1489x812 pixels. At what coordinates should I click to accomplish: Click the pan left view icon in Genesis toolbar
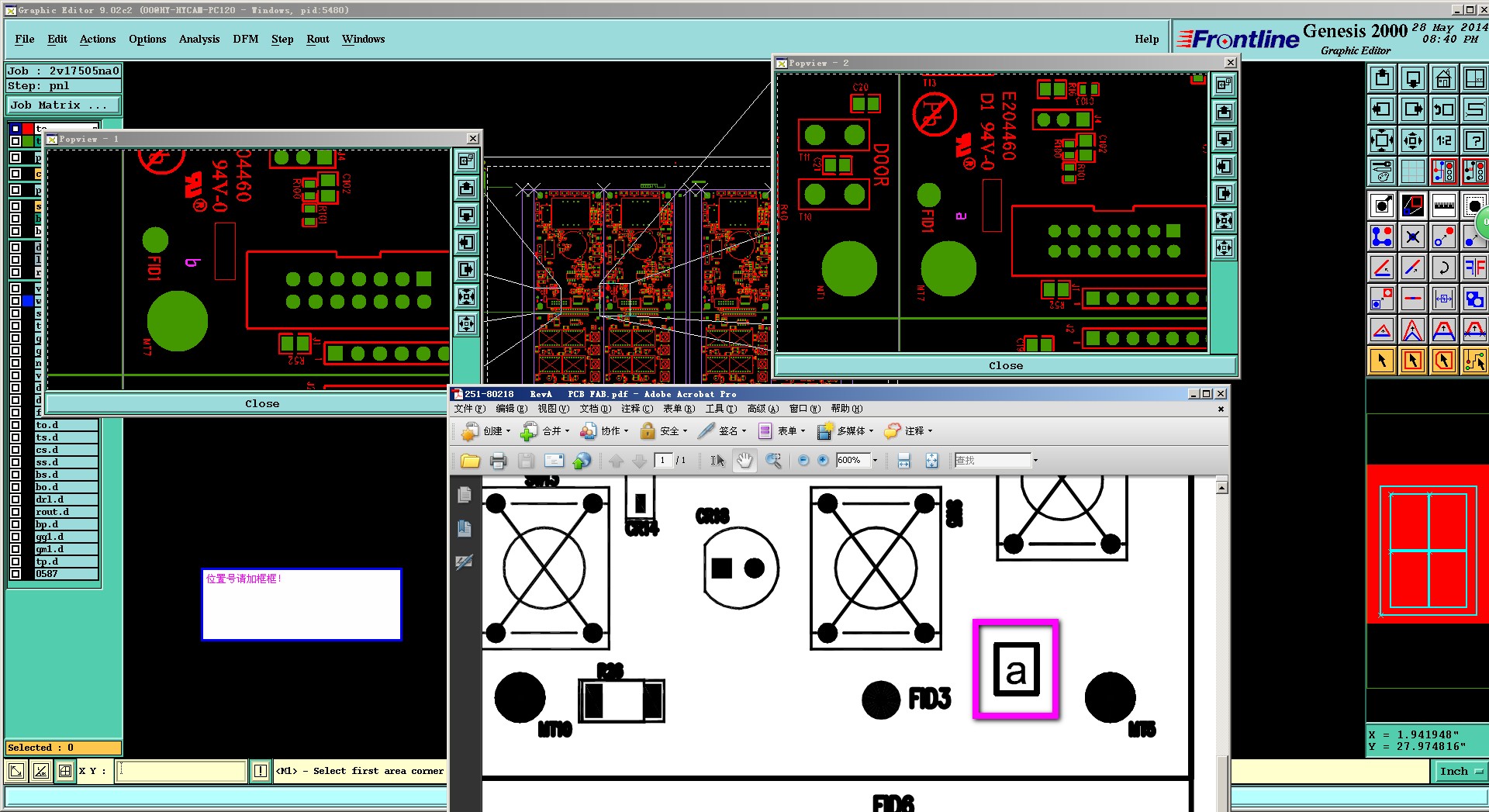[1382, 109]
